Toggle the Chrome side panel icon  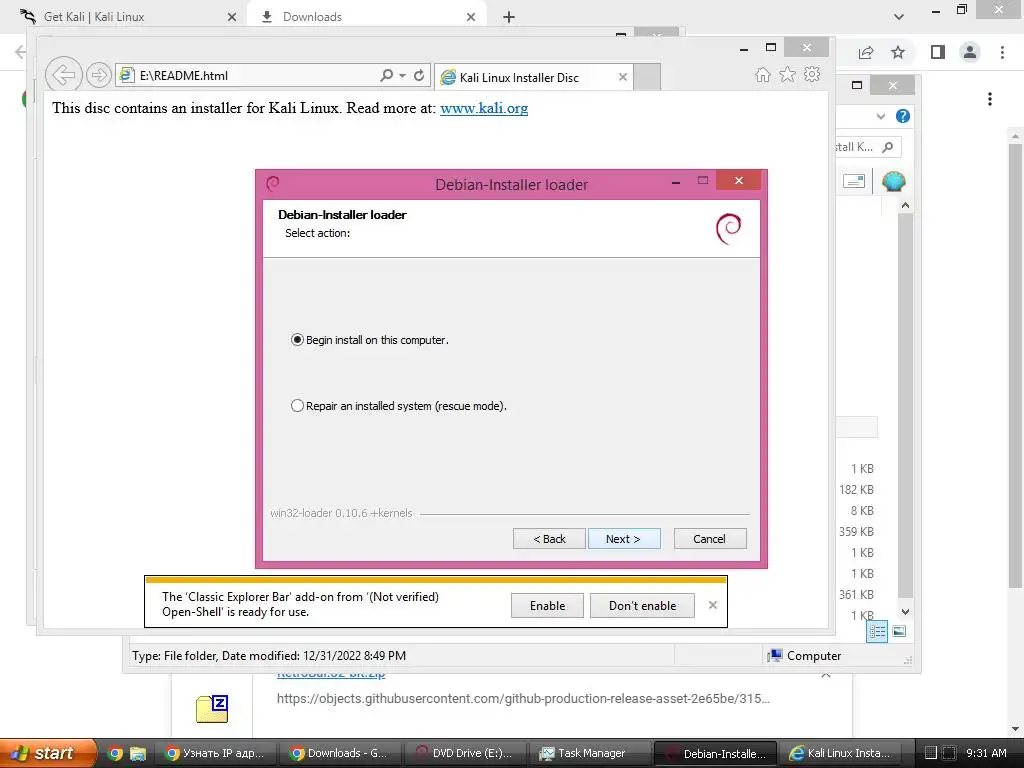[938, 52]
